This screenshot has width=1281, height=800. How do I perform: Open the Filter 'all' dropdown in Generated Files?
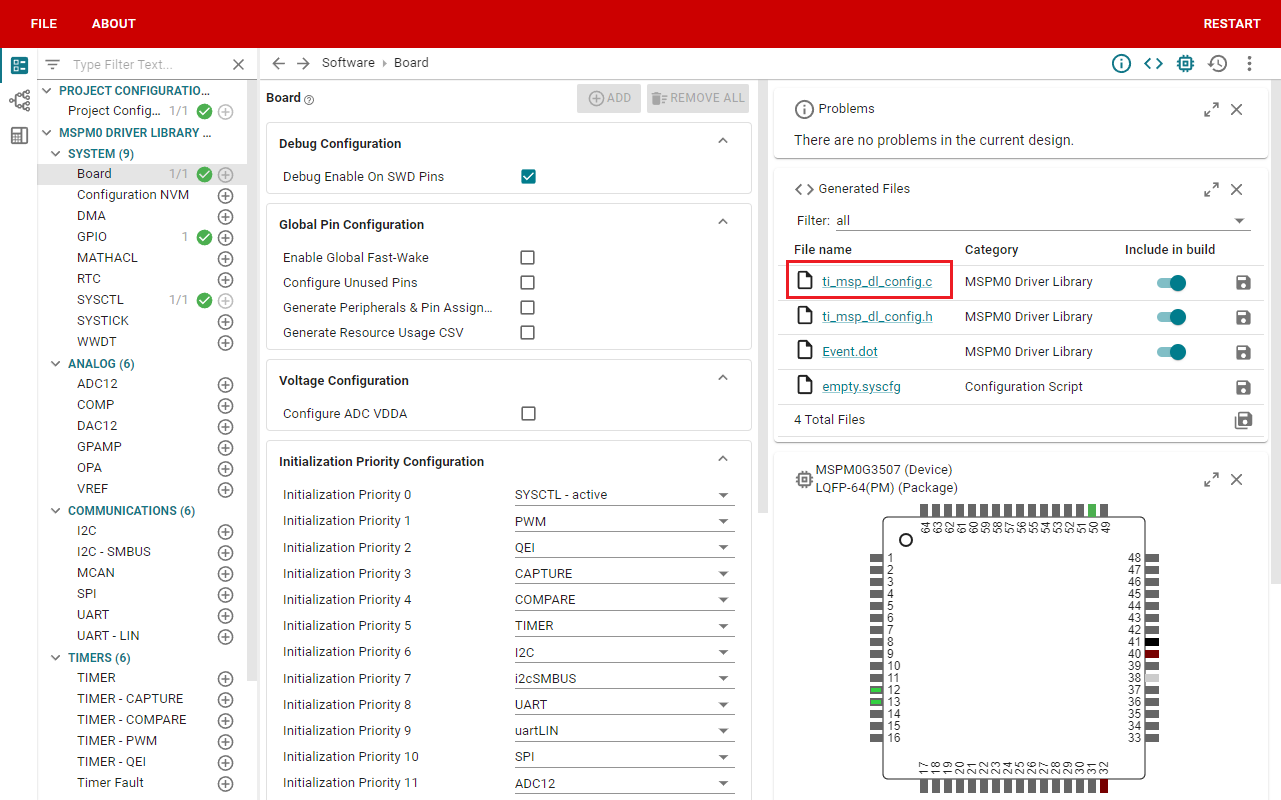tap(1042, 220)
